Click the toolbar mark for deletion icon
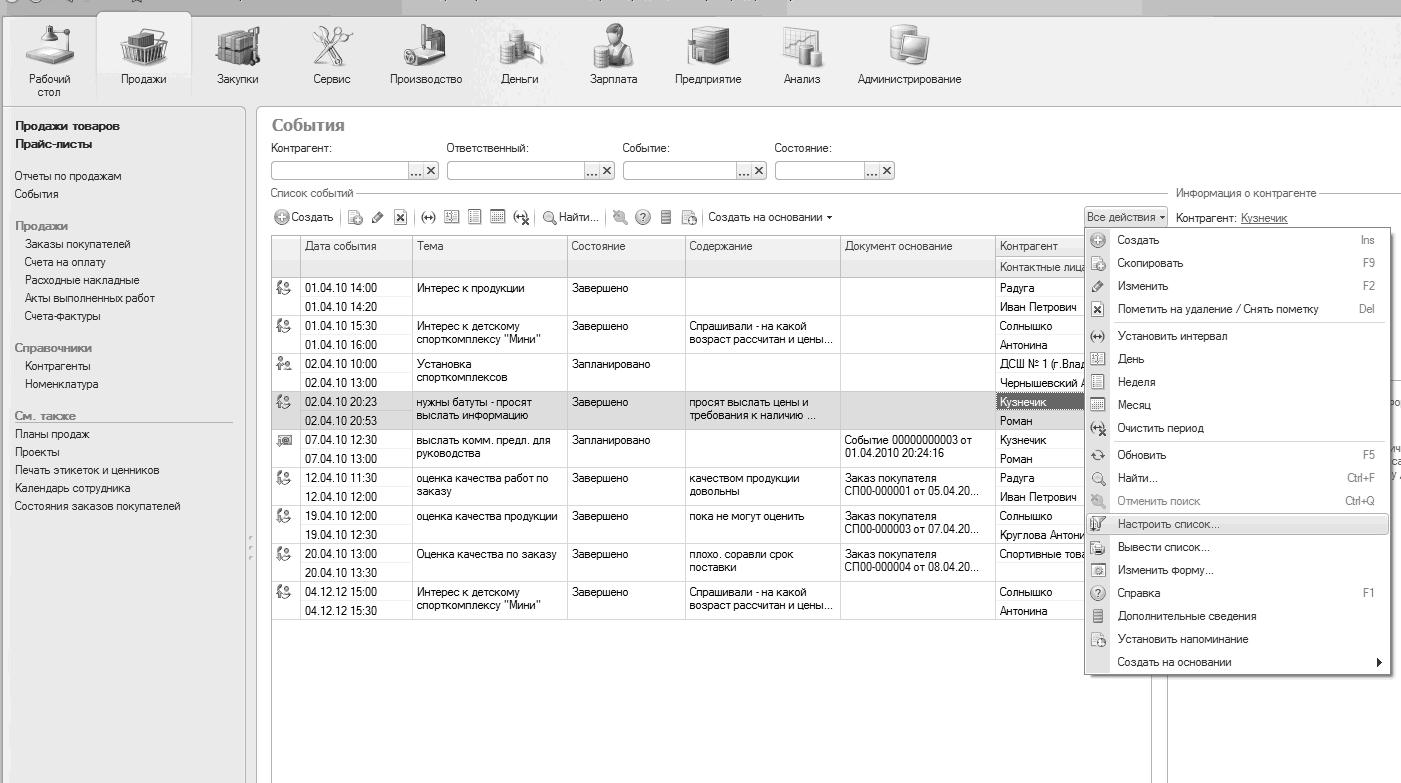Viewport: 1401px width, 783px height. pos(400,217)
